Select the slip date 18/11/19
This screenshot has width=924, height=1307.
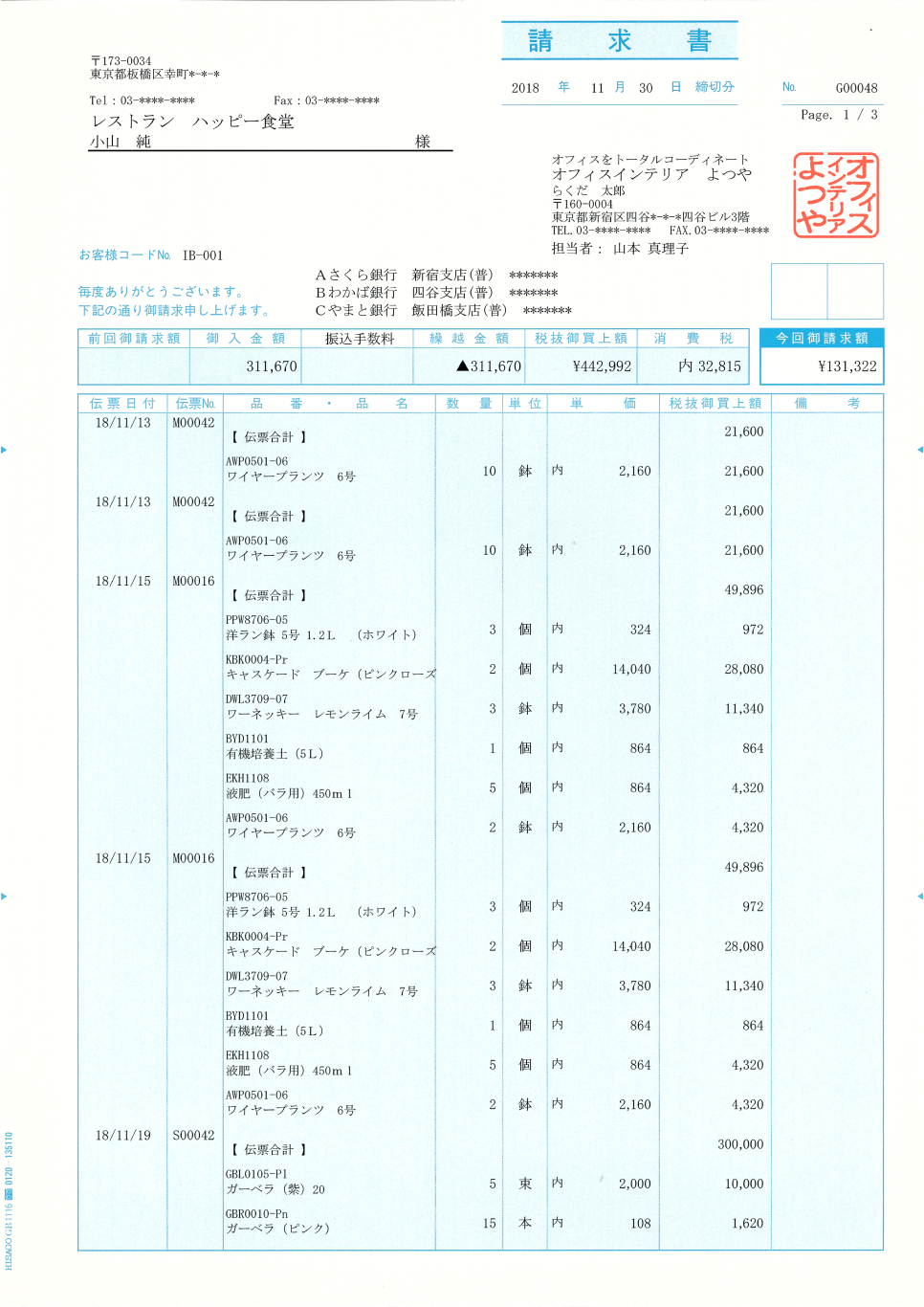(x=123, y=1136)
